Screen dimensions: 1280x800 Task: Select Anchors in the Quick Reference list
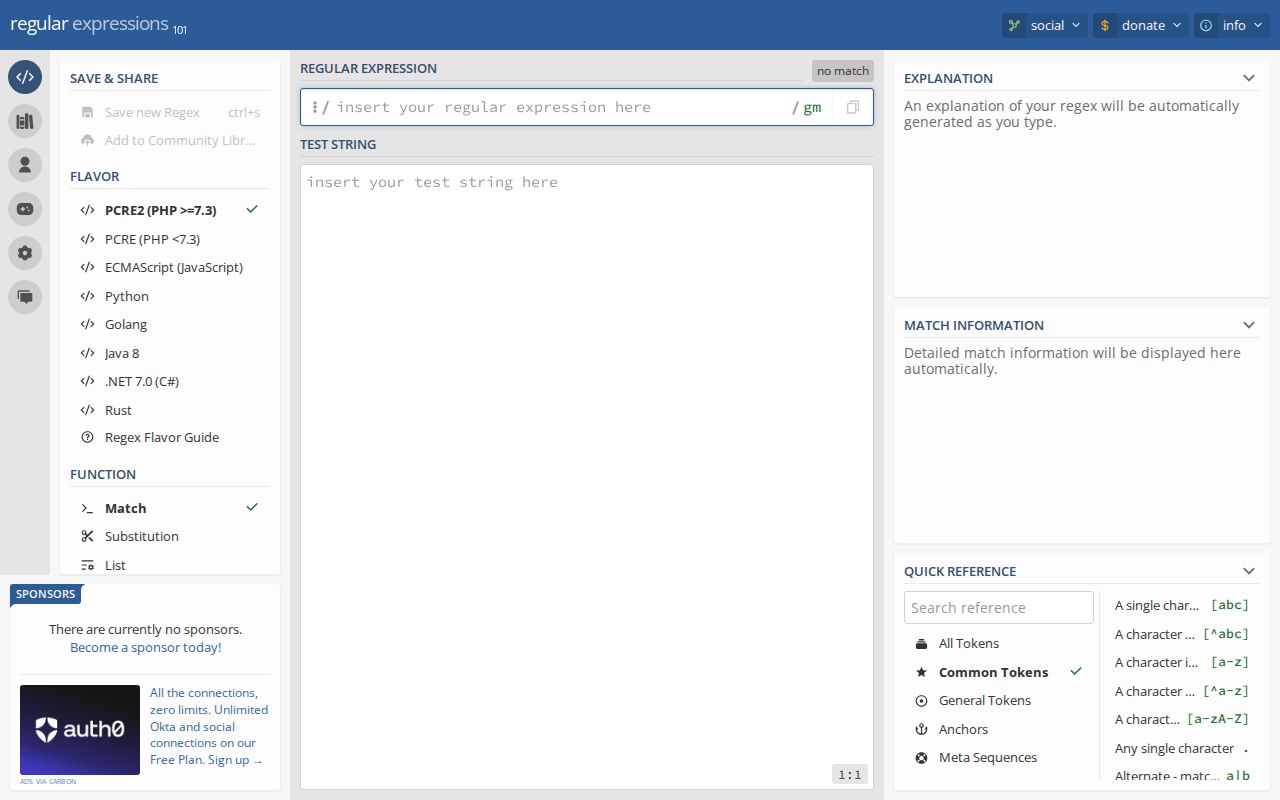[963, 729]
